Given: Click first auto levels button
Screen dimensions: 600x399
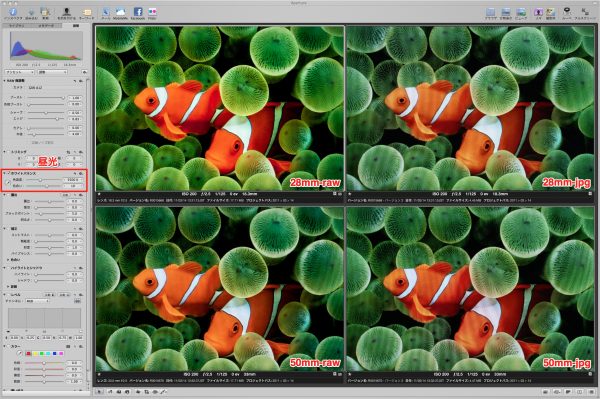Looking at the screenshot, I should 49,295.
